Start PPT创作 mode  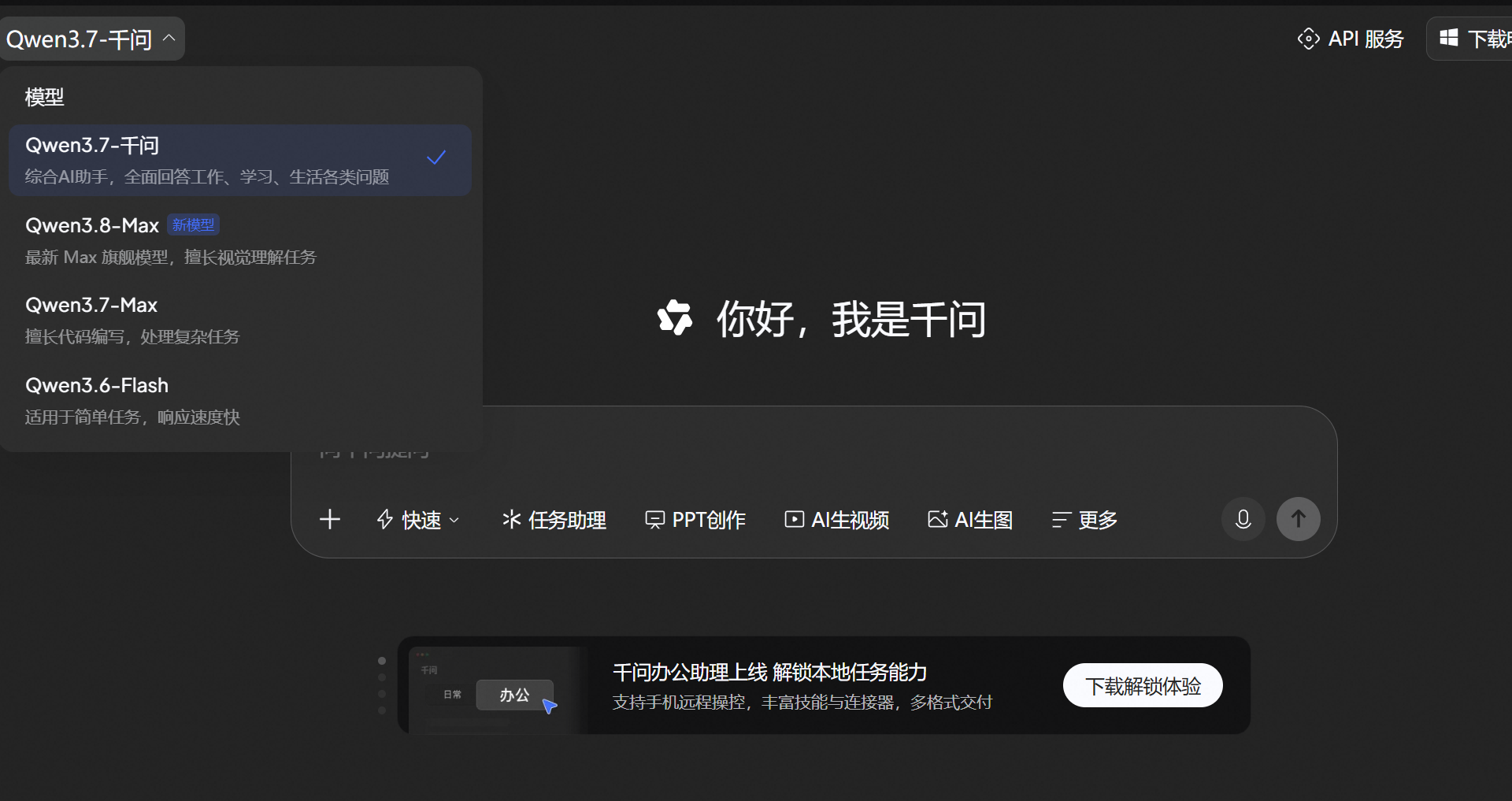[x=695, y=520]
